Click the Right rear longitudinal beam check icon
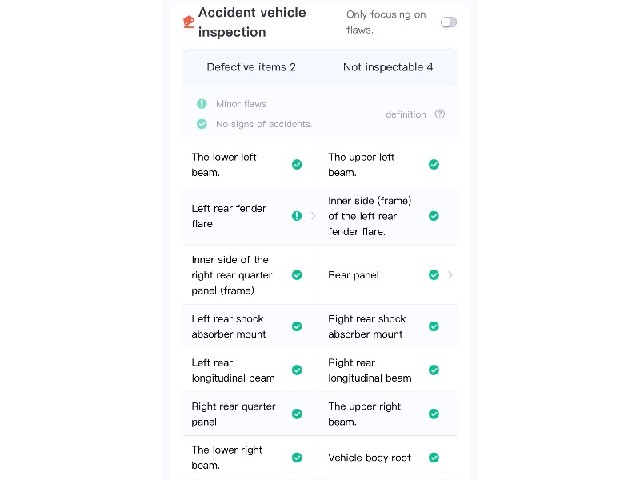Image resolution: width=640 pixels, height=480 pixels. tap(434, 370)
